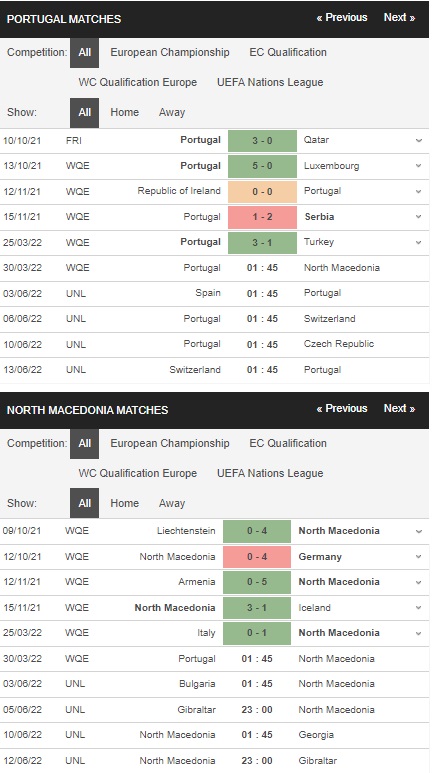Expand the Portugal vs Luxembourg chevron

click(419, 166)
